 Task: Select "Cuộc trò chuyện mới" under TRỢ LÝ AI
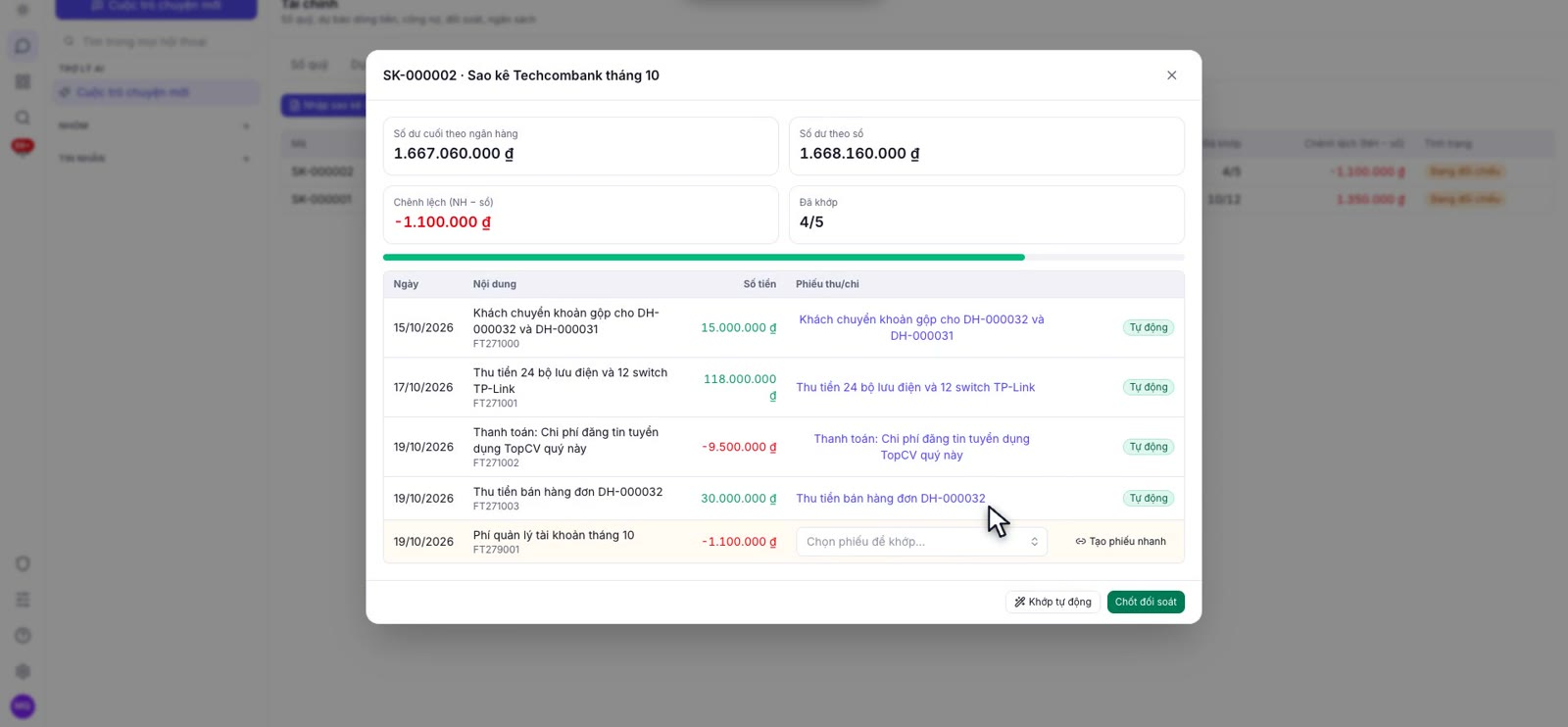(x=157, y=92)
